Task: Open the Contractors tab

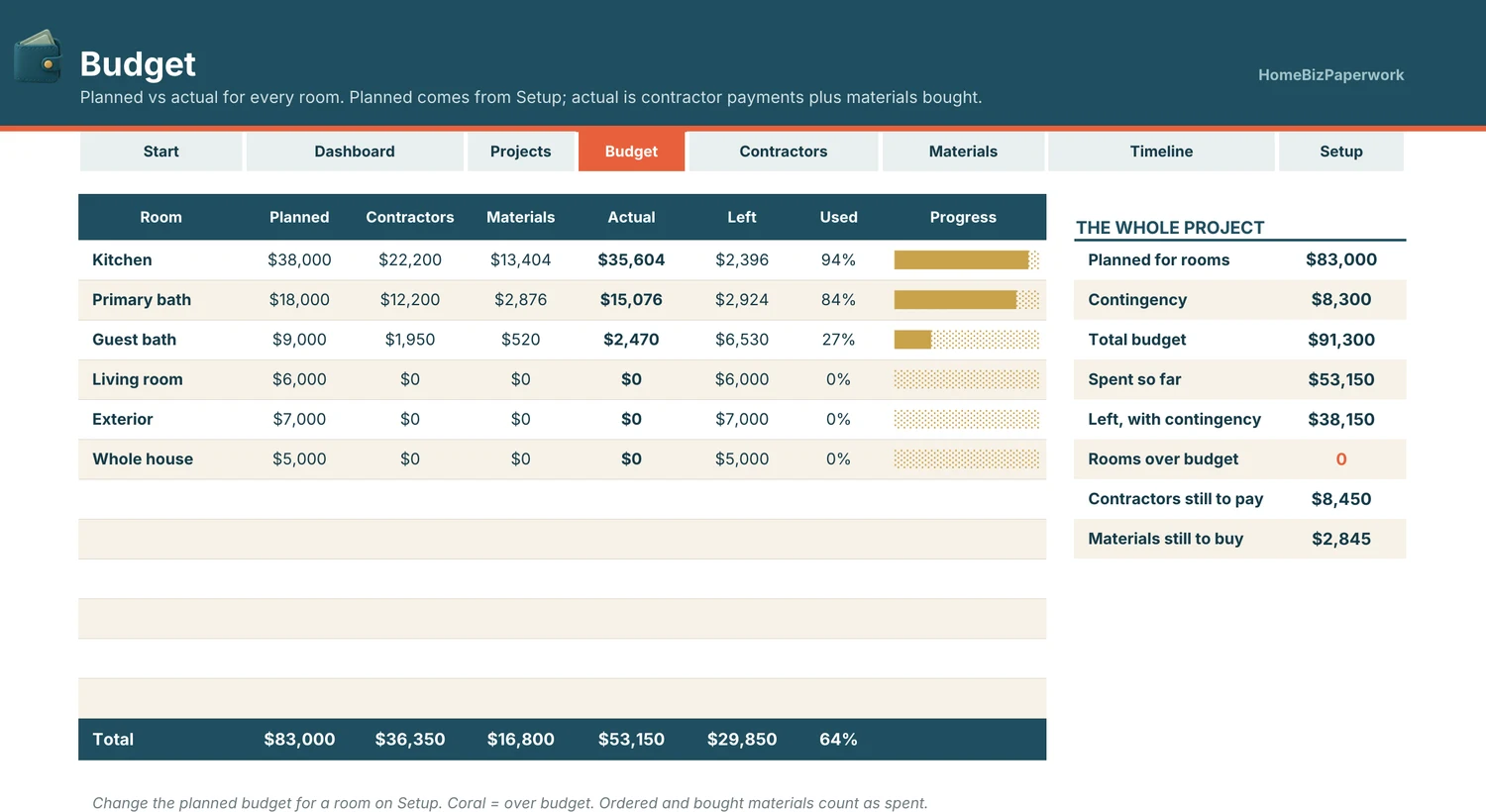Action: 783,152
